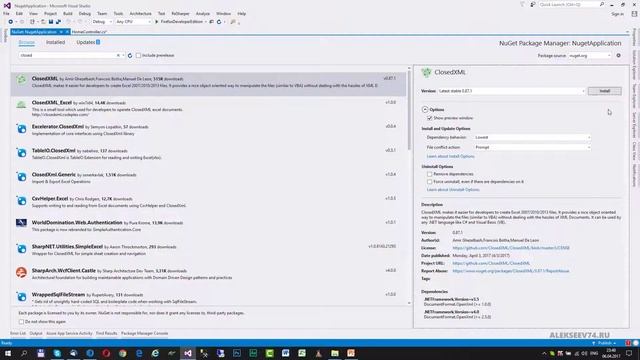Open the Error List tab
This screenshot has width=640, height=360.
point(18,333)
